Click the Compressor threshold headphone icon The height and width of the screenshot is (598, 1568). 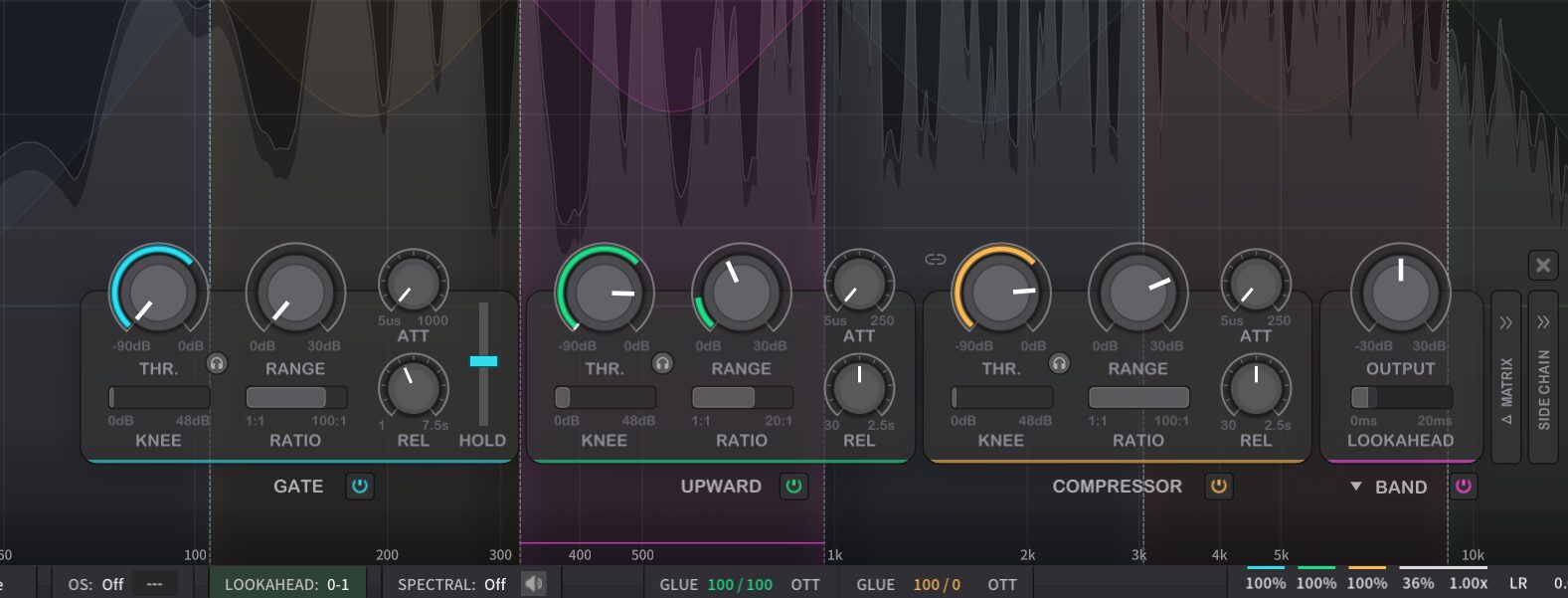1060,363
